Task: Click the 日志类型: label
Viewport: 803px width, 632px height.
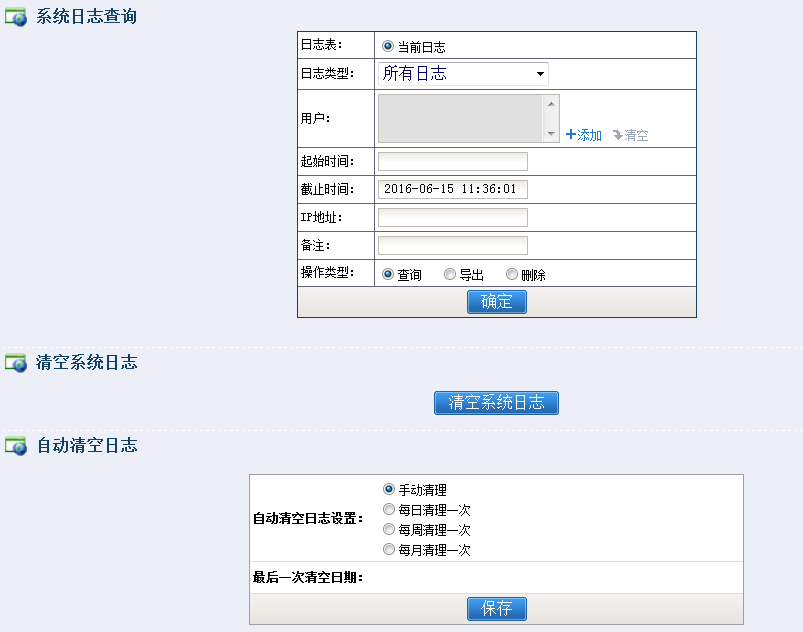Action: tap(327, 74)
